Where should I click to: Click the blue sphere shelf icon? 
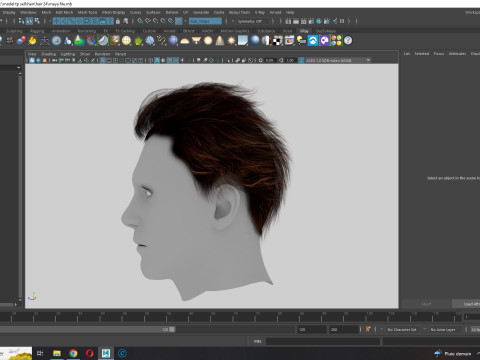pyautogui.click(x=173, y=41)
